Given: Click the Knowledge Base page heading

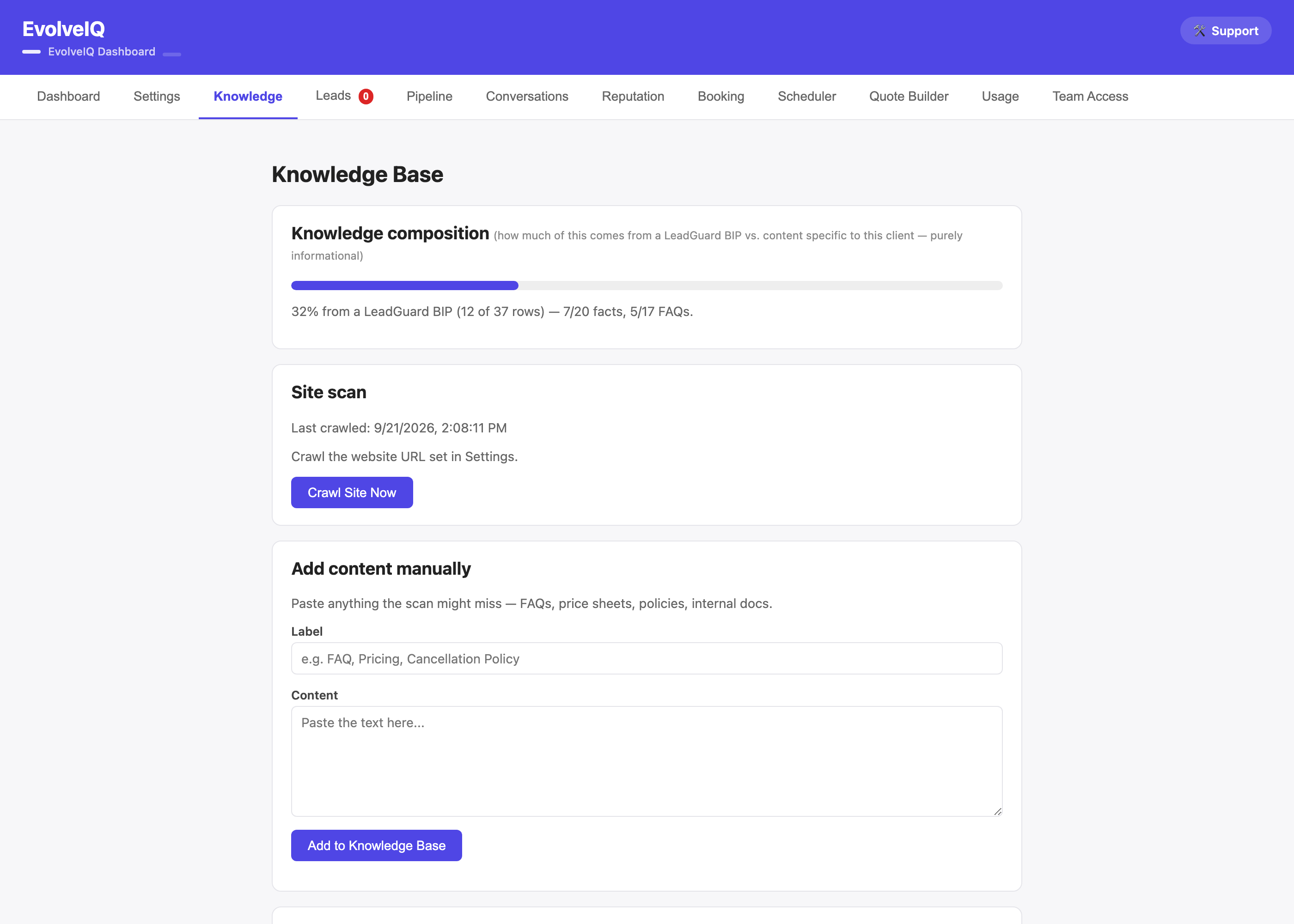Looking at the screenshot, I should (x=357, y=174).
